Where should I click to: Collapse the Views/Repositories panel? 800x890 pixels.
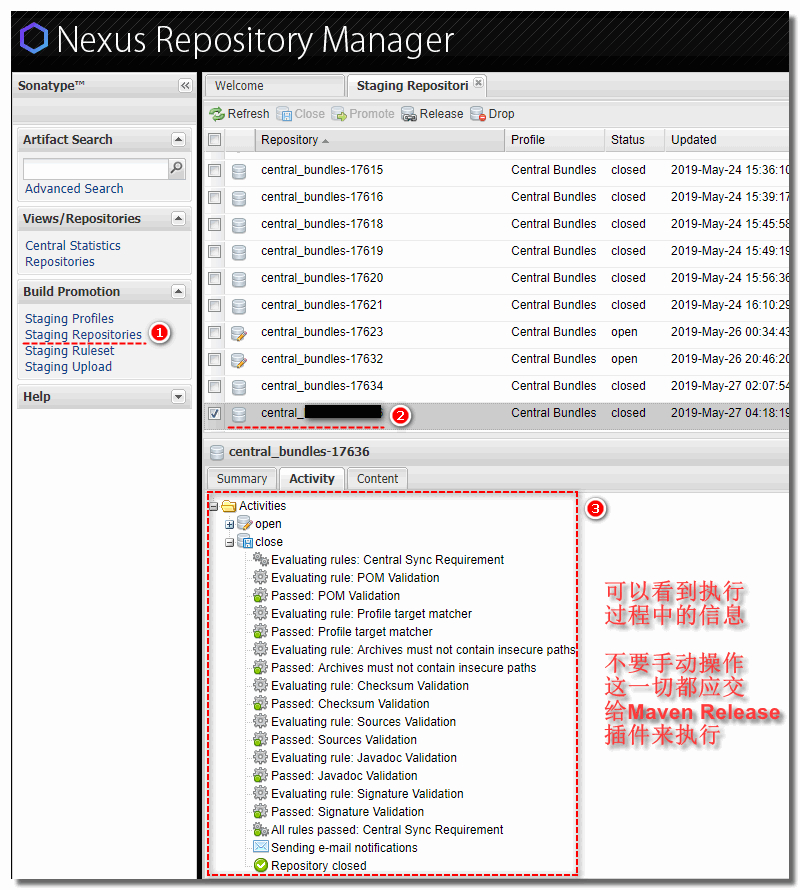[178, 219]
